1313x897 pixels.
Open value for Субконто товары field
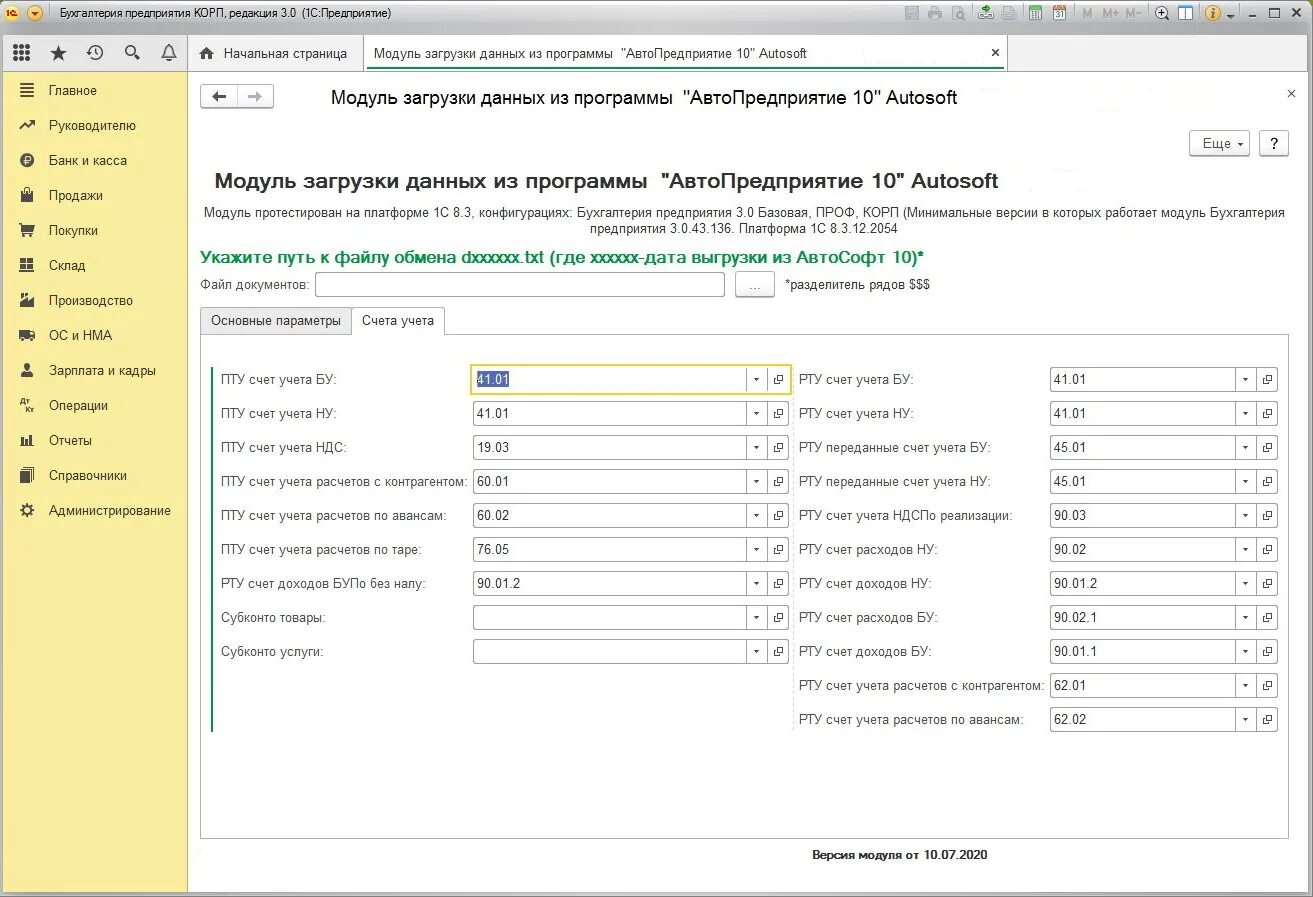(x=779, y=618)
